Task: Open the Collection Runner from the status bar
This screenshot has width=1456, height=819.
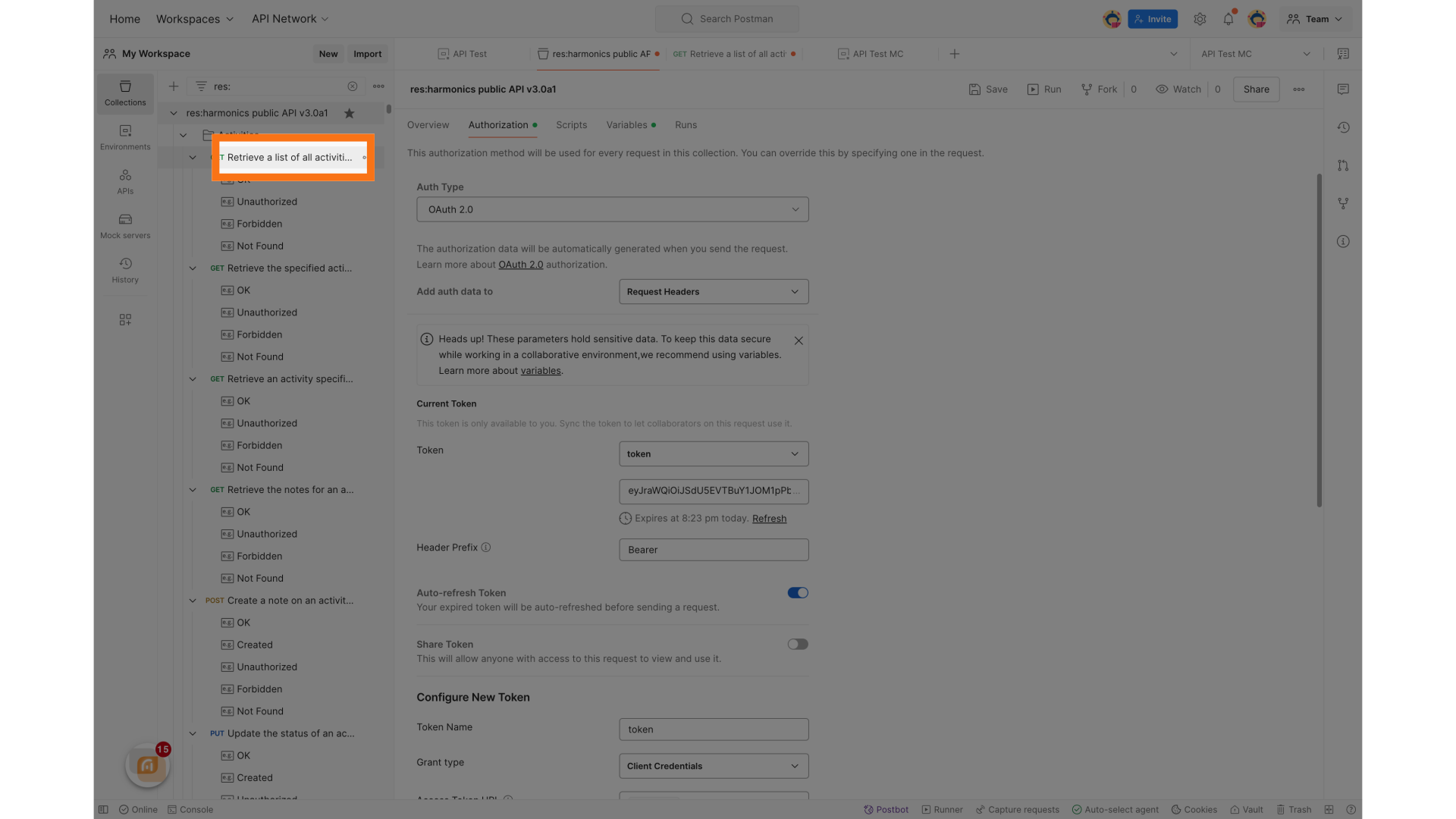Action: point(942,809)
